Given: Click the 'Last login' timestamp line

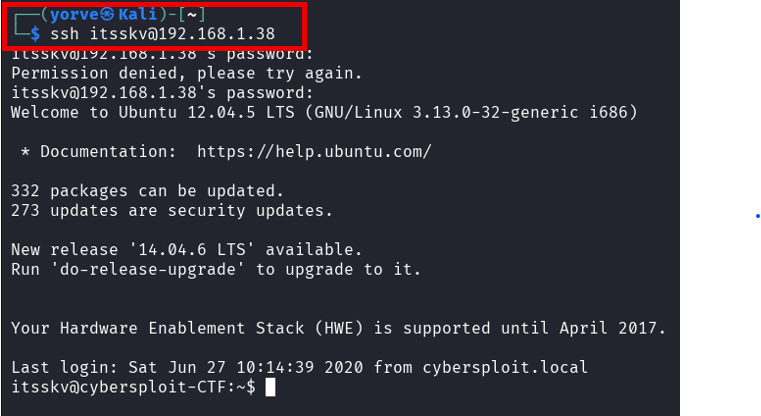Looking at the screenshot, I should (299, 367).
